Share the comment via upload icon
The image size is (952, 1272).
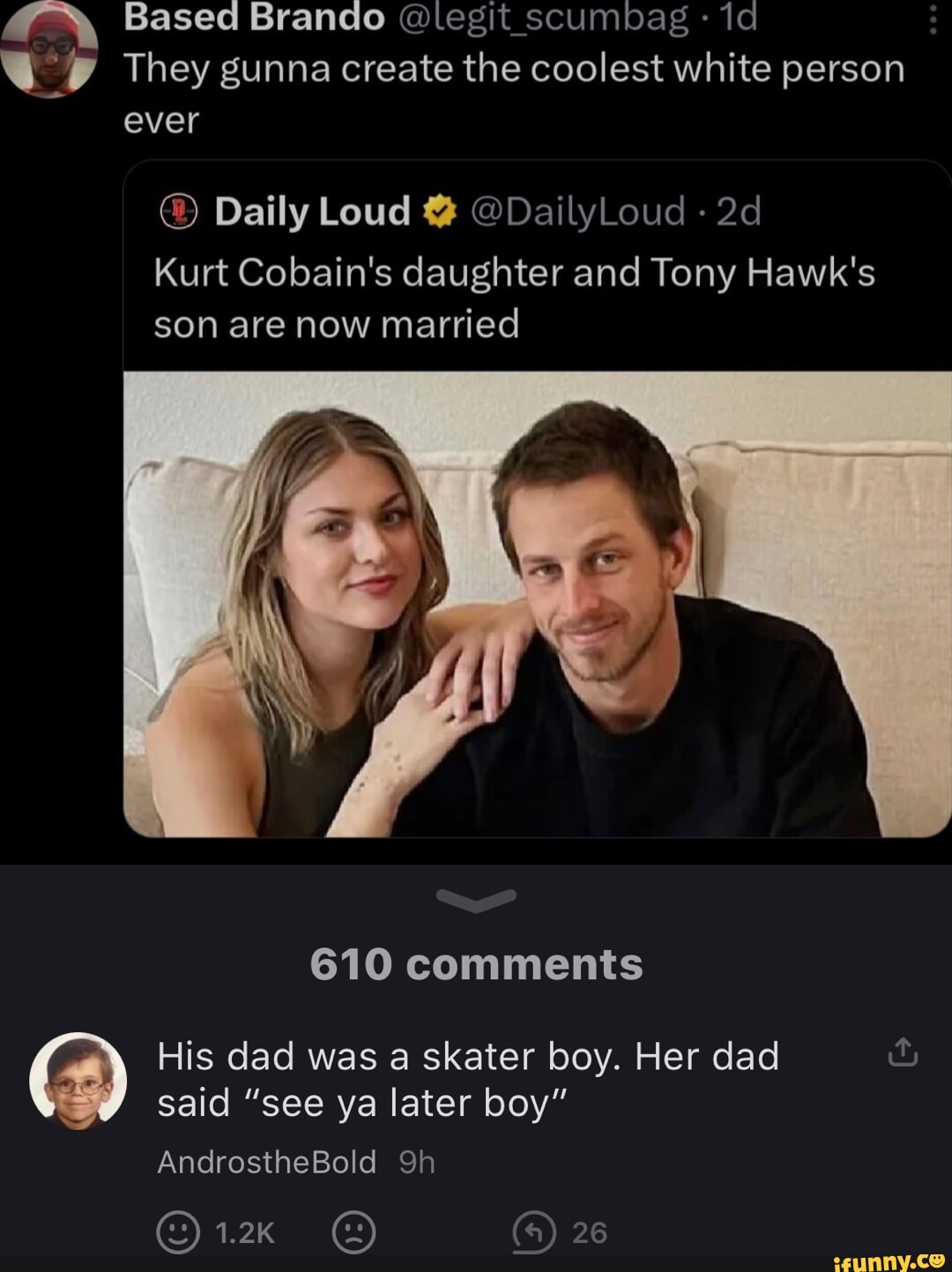(903, 1053)
